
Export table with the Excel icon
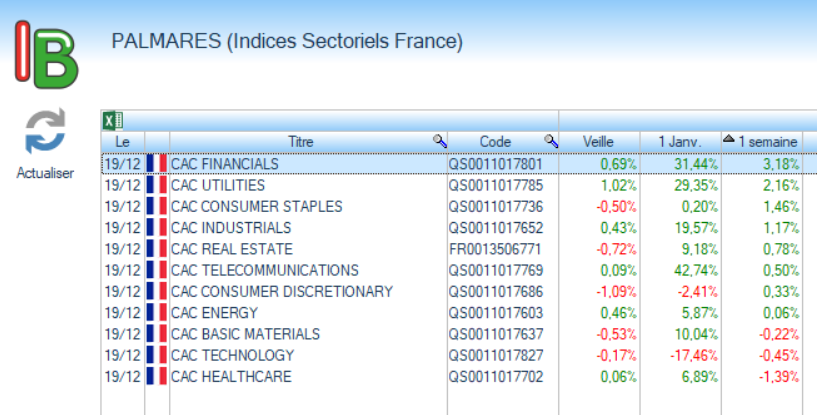[113, 121]
